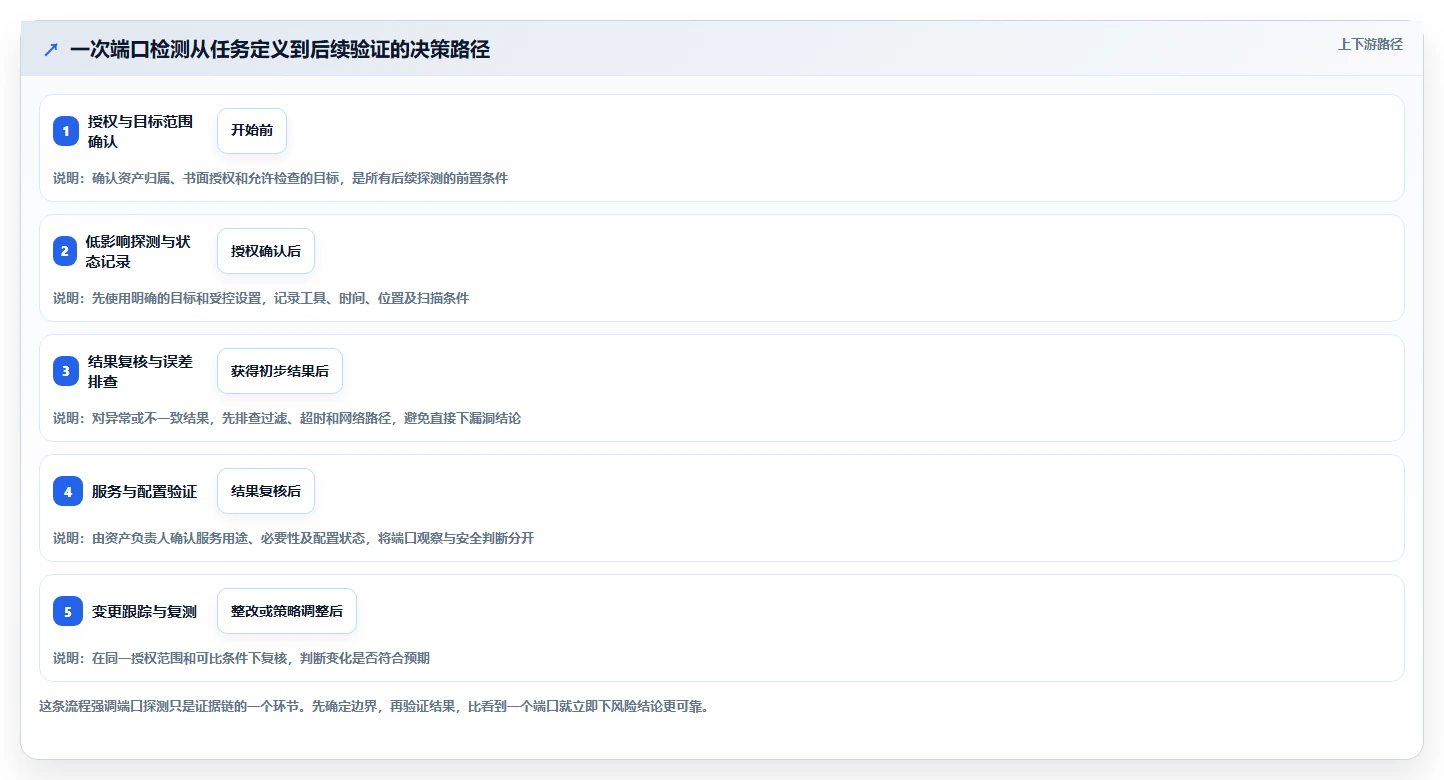Click step number 1 badge
Screen dimensions: 1444x780
pos(66,131)
